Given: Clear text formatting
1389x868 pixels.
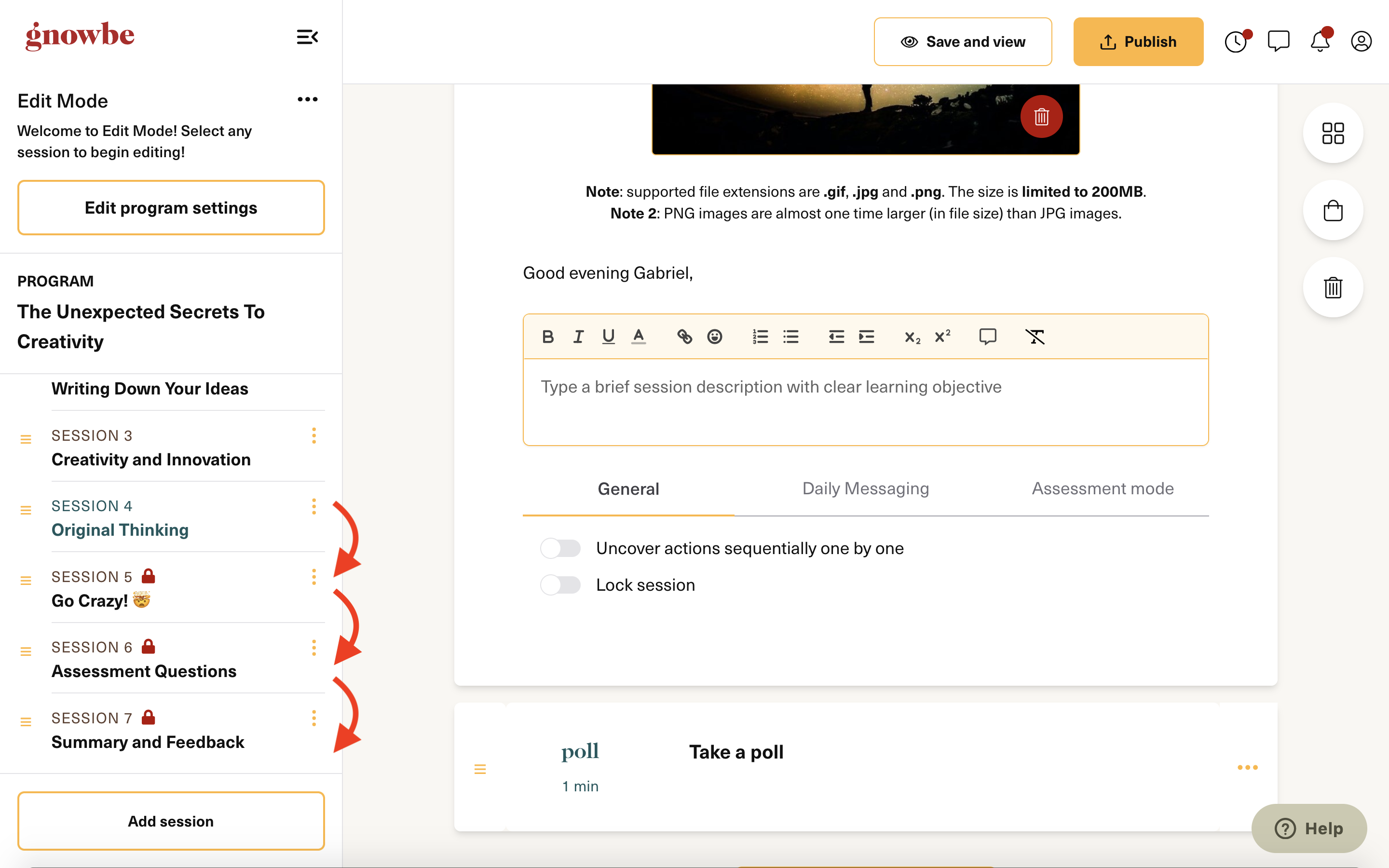Looking at the screenshot, I should point(1035,337).
